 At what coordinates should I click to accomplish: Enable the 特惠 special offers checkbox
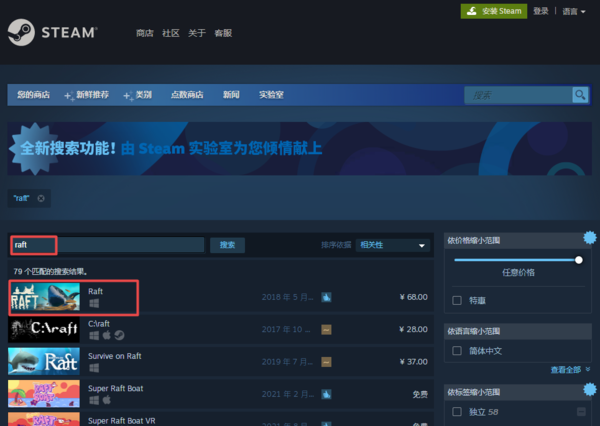click(457, 300)
